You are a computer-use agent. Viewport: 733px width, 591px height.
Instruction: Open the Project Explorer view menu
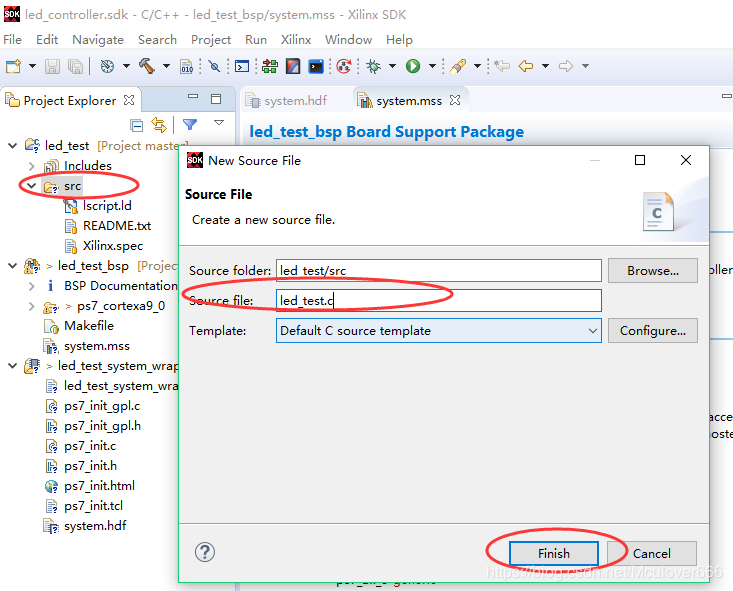pyautogui.click(x=219, y=123)
